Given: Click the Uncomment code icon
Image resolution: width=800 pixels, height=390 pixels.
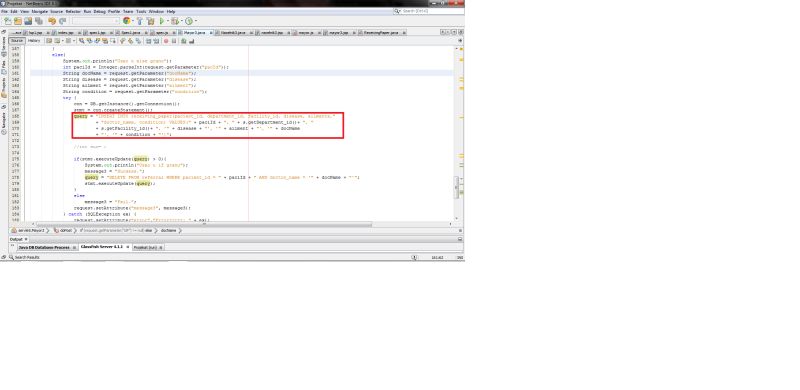Looking at the screenshot, I should coord(192,41).
